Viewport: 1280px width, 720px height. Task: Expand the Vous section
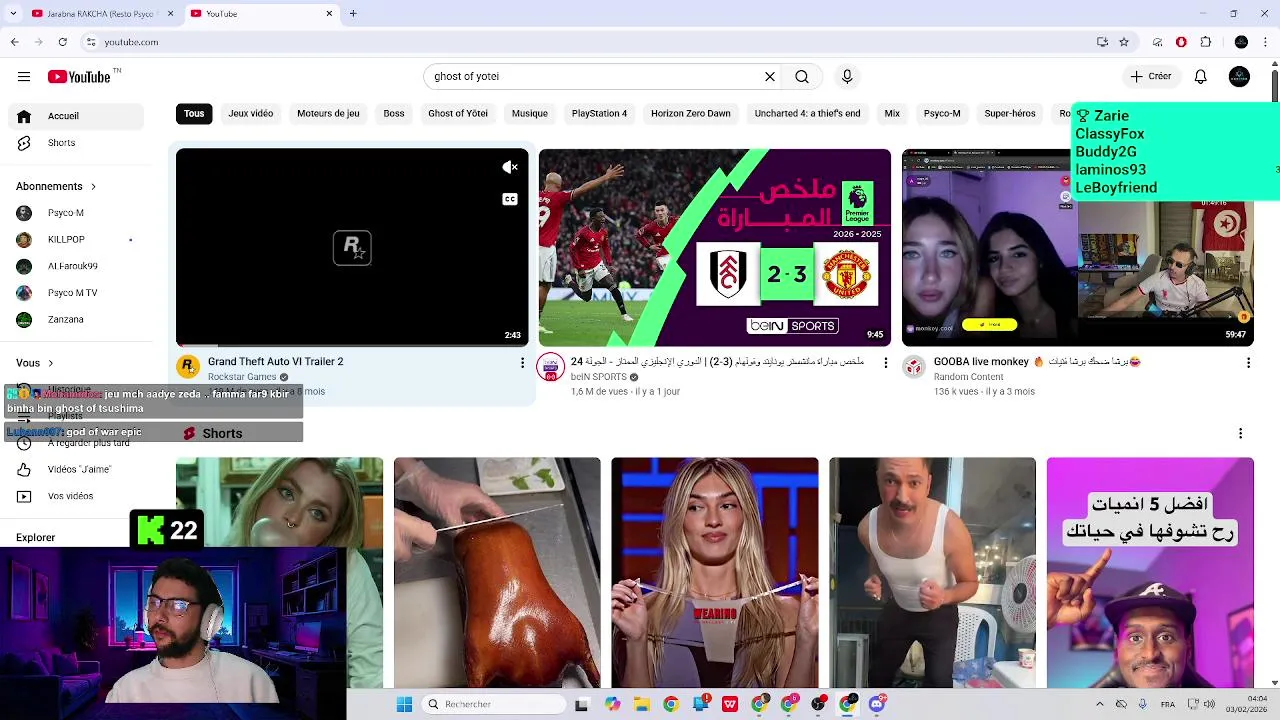pos(35,363)
